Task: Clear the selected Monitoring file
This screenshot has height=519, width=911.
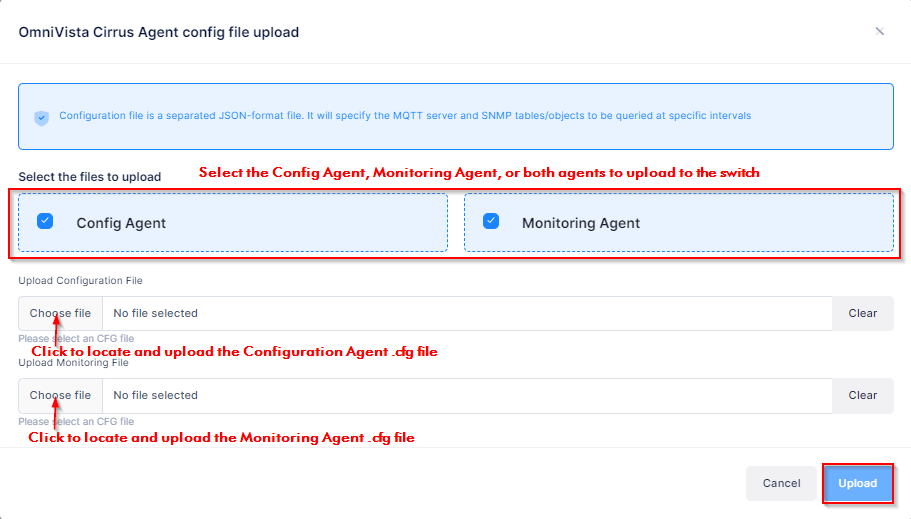Action: coord(862,395)
